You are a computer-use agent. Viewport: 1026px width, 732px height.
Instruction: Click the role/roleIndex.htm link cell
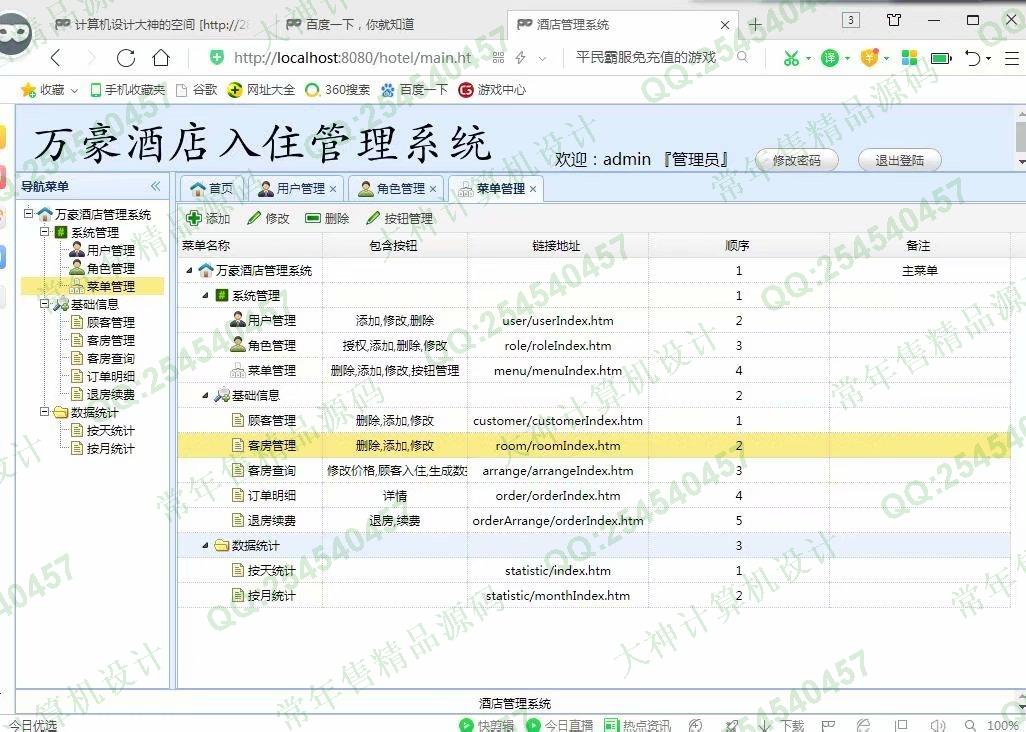[x=557, y=345]
